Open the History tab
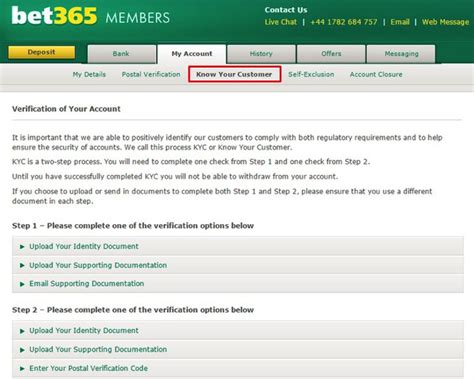The image size is (474, 379). (x=261, y=54)
